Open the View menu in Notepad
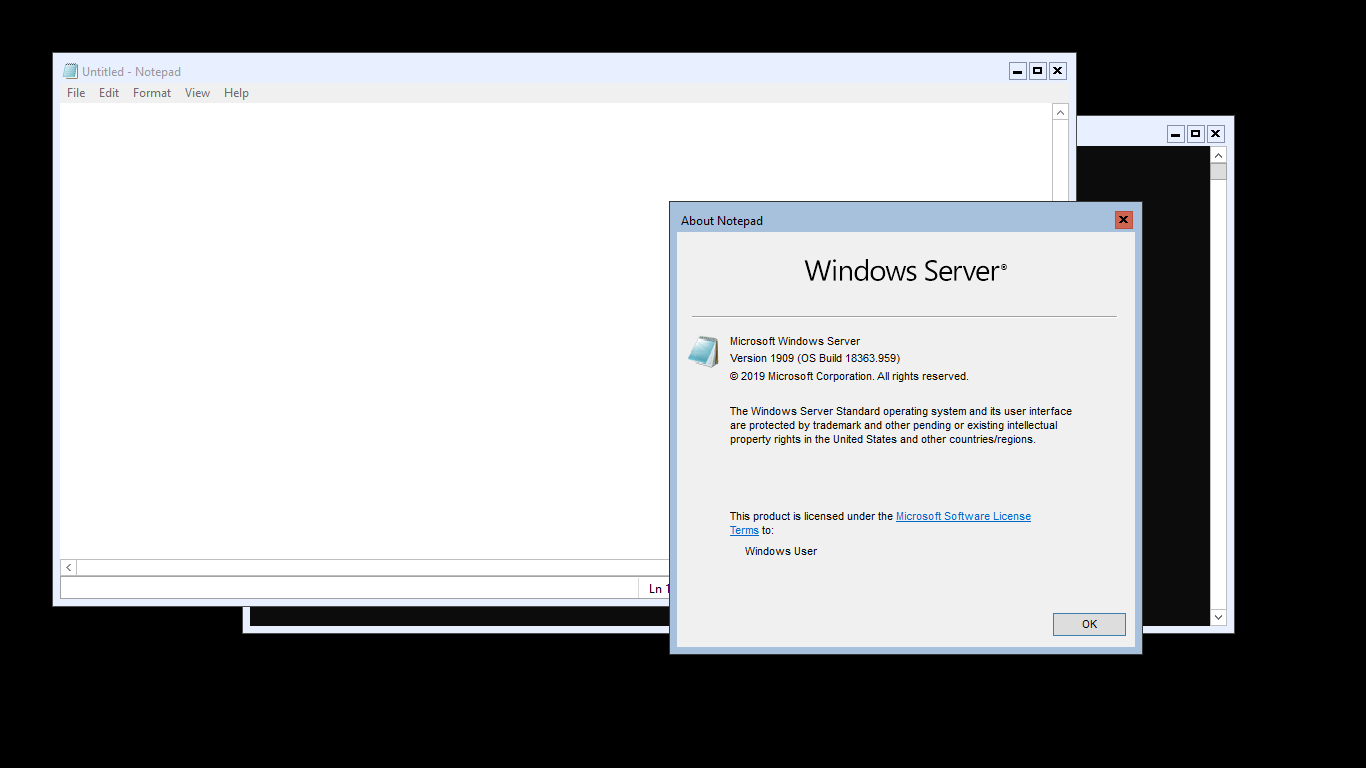The width and height of the screenshot is (1366, 768). 197,93
